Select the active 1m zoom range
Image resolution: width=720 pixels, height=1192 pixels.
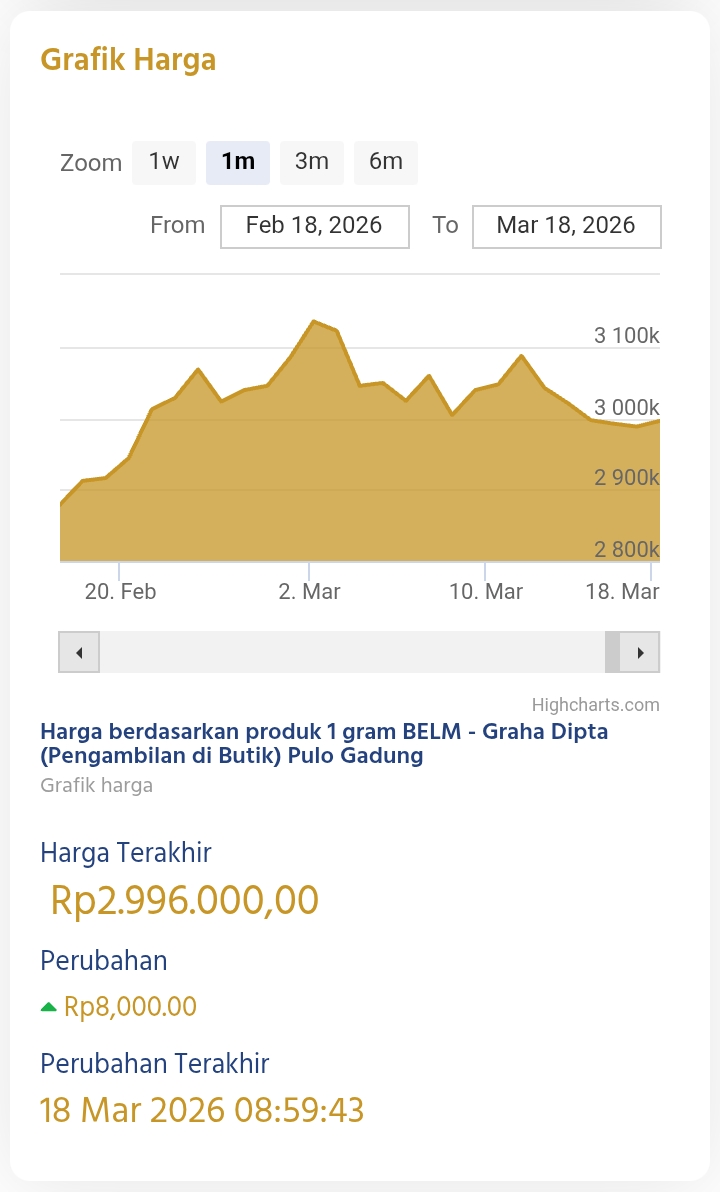click(238, 162)
